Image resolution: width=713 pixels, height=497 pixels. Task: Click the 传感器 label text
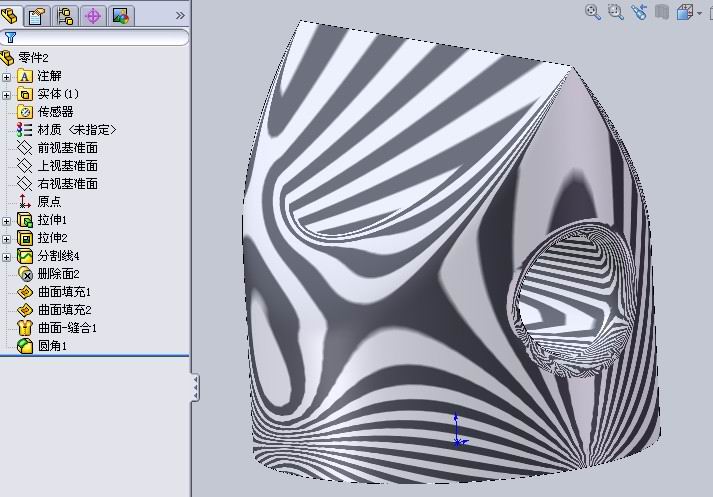(55, 112)
